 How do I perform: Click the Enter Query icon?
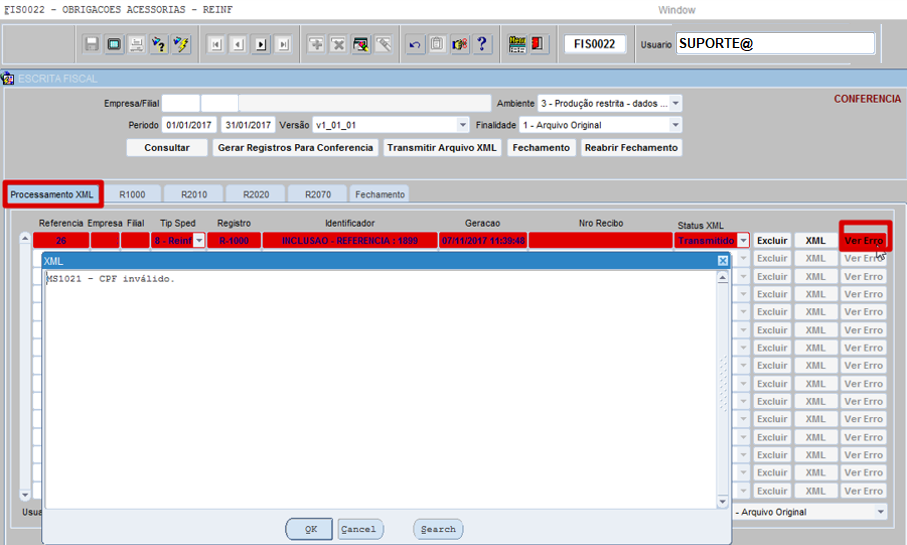click(x=158, y=44)
